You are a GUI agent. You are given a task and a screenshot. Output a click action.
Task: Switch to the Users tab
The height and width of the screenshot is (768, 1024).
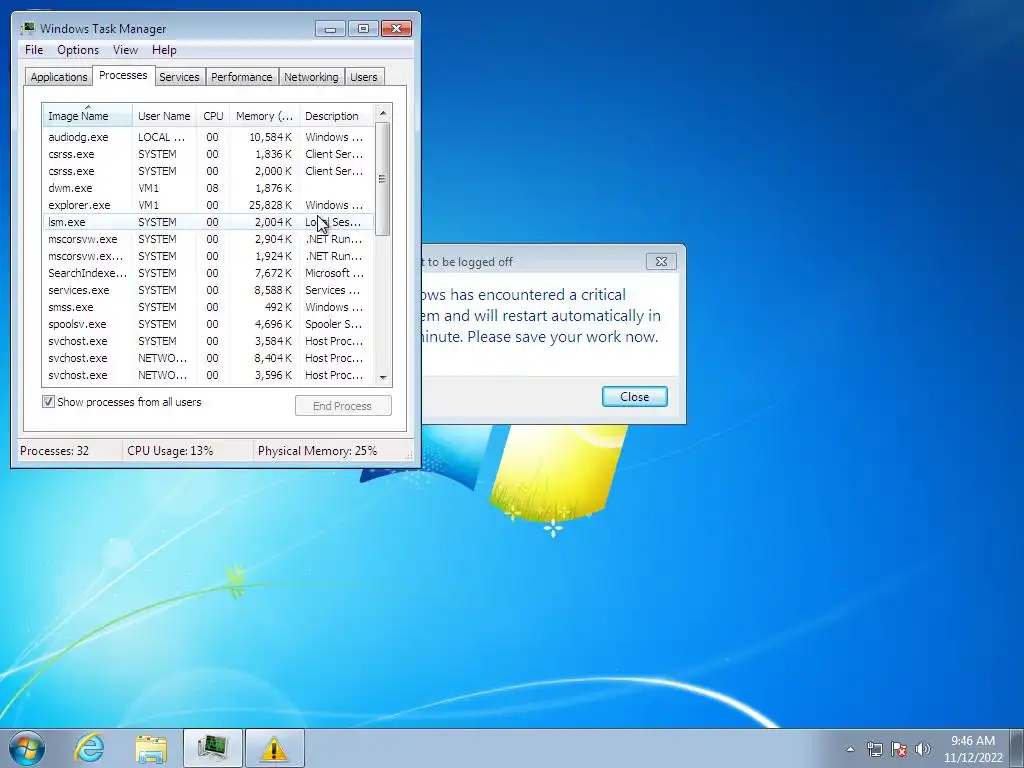[364, 76]
